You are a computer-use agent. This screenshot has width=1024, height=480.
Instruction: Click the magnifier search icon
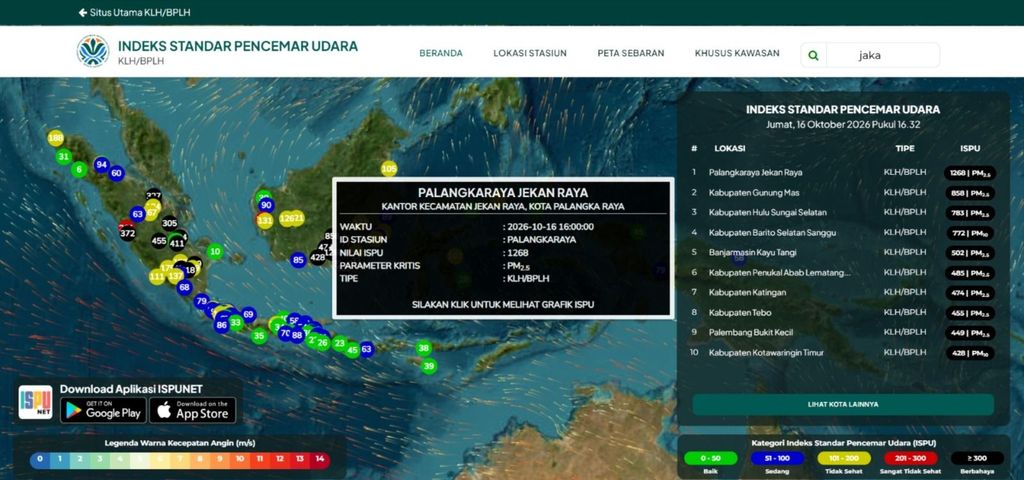pyautogui.click(x=813, y=56)
